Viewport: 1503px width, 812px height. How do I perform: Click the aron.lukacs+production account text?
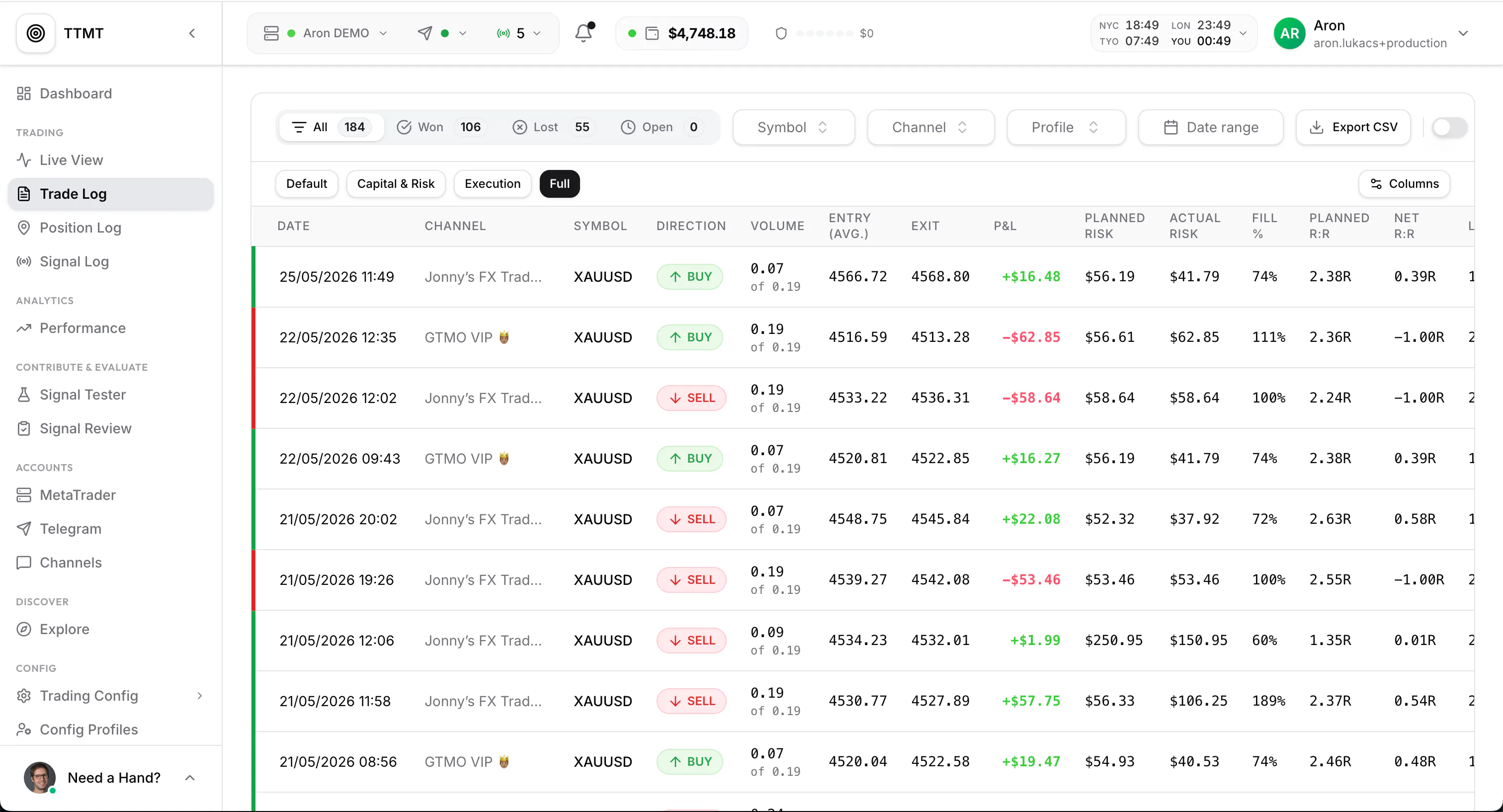point(1380,43)
